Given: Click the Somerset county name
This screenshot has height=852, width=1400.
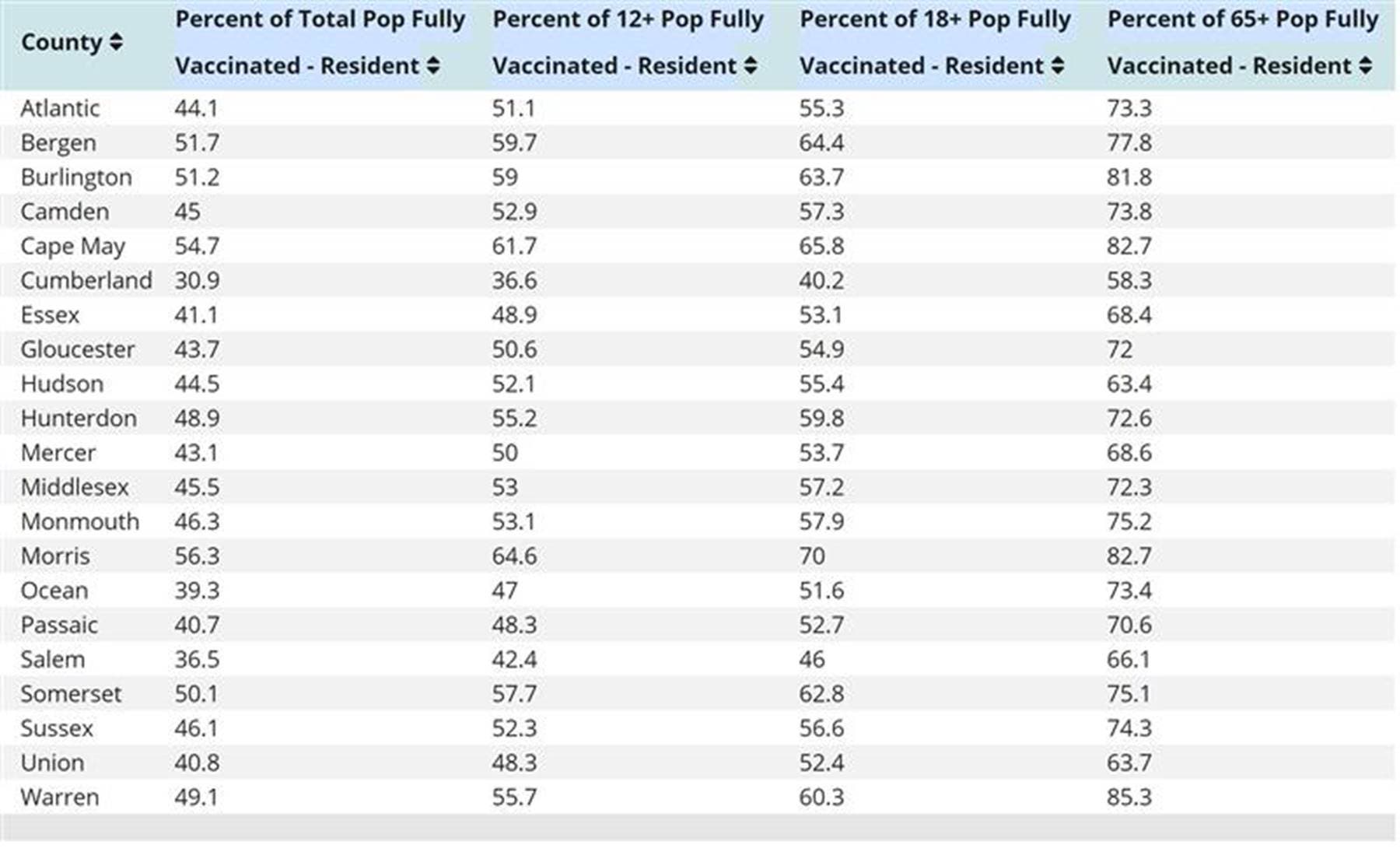Looking at the screenshot, I should pos(71,694).
